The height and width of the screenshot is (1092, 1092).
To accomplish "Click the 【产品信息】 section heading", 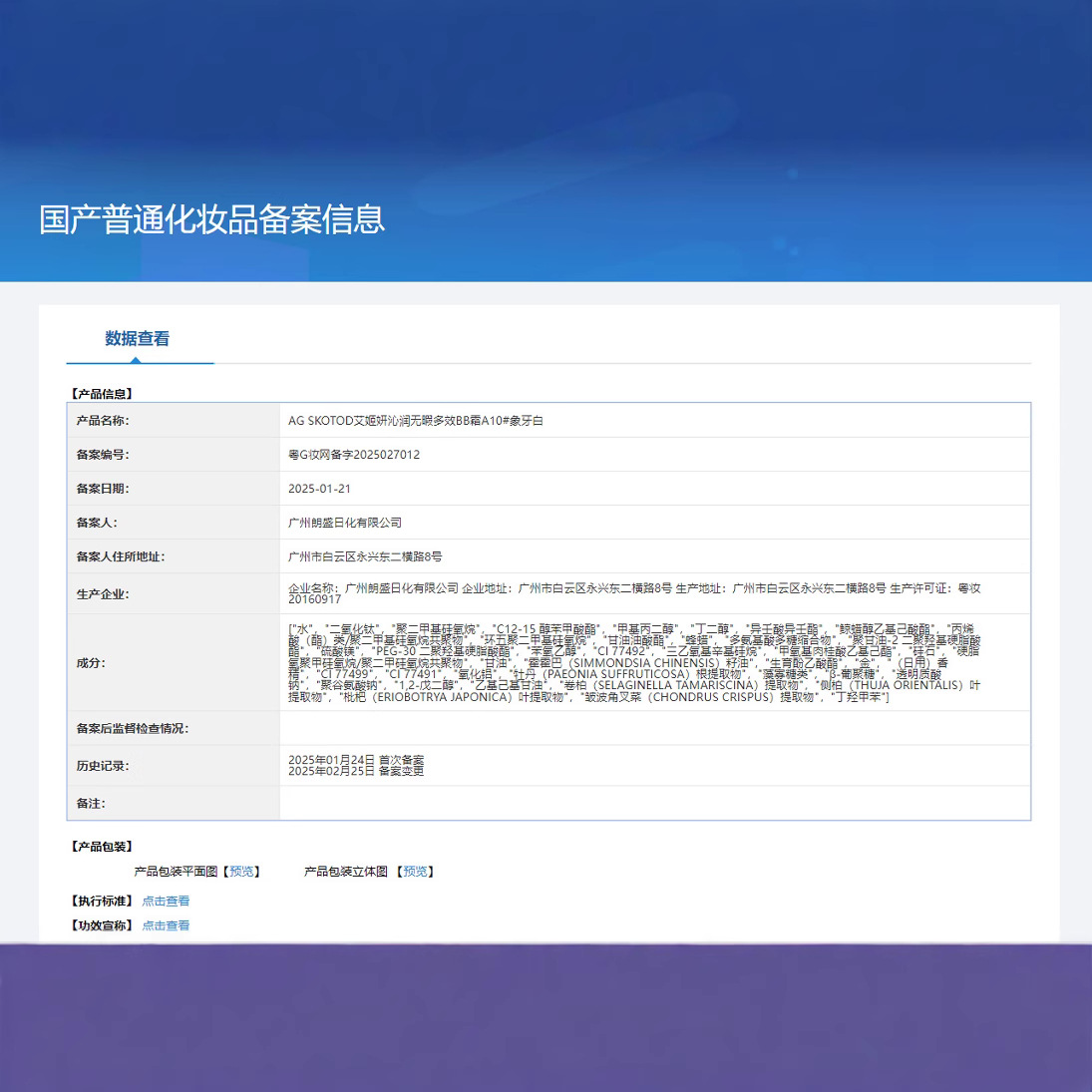I will coord(102,394).
